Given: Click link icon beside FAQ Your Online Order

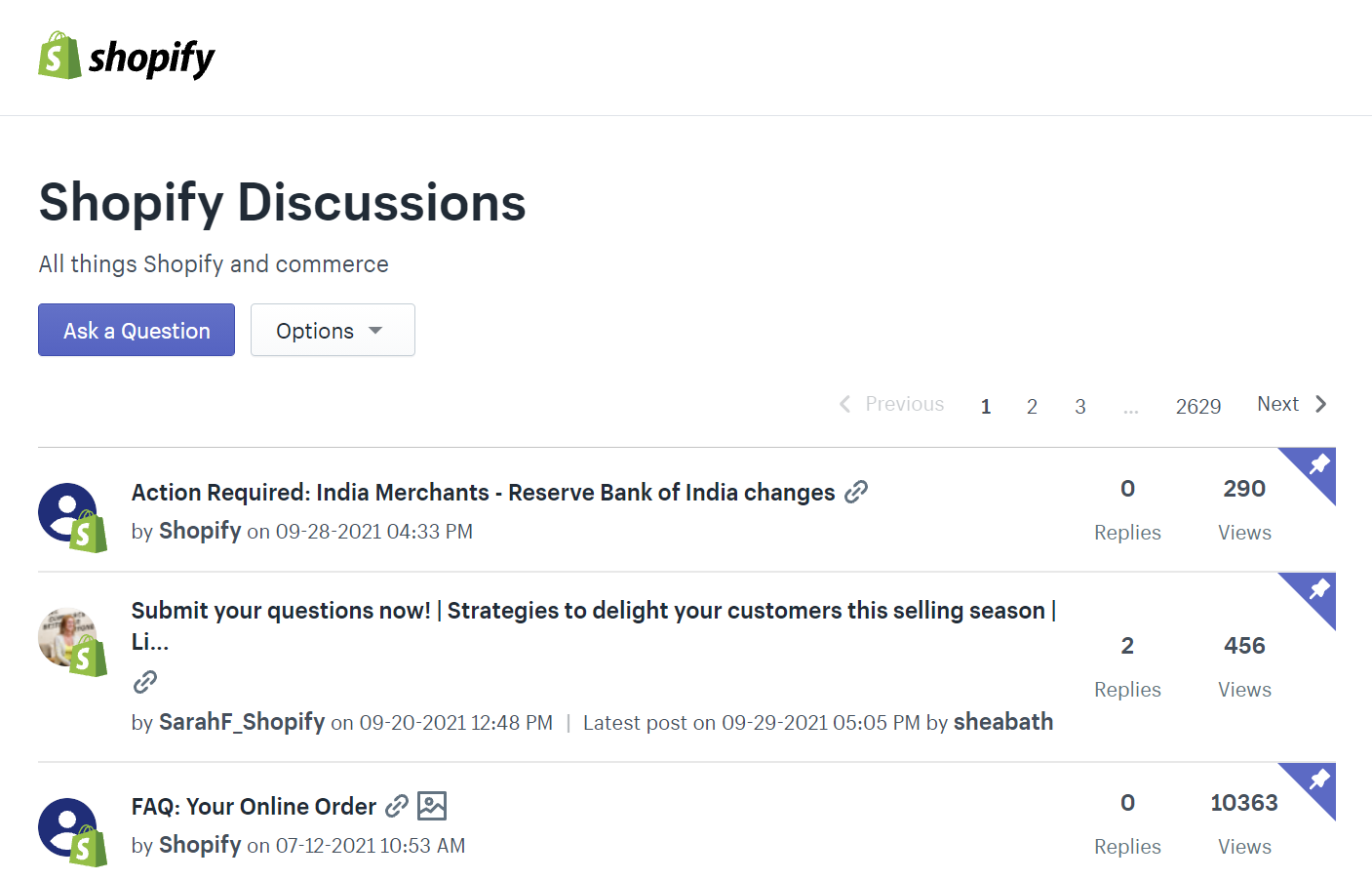Looking at the screenshot, I should pyautogui.click(x=397, y=806).
